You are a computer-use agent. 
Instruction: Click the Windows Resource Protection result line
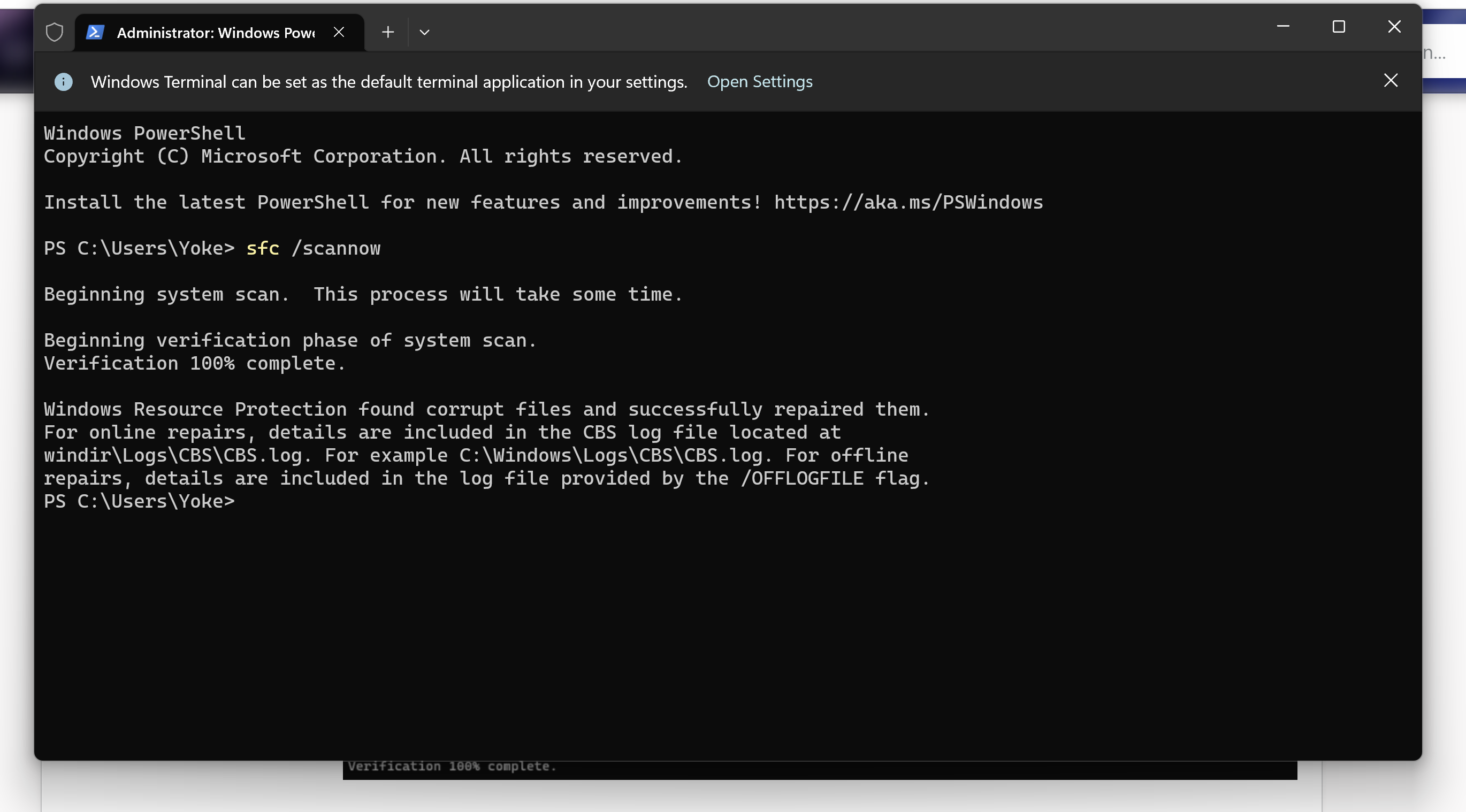486,410
